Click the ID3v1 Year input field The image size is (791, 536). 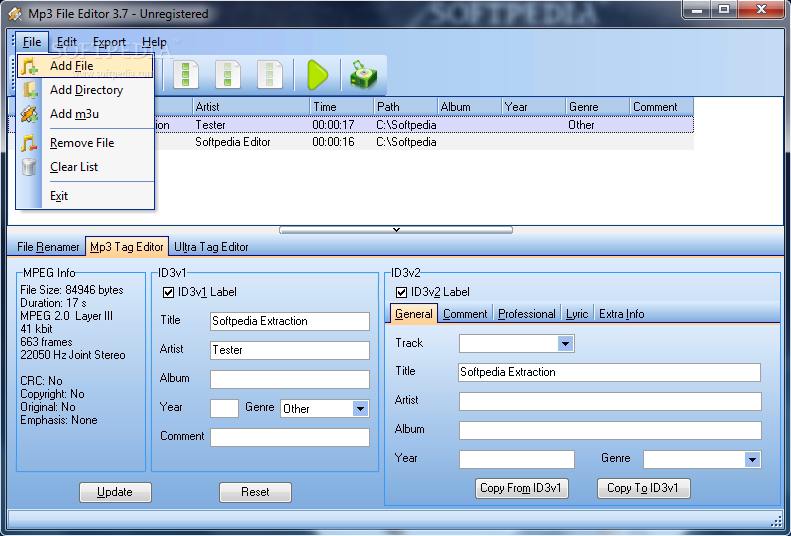(x=224, y=408)
